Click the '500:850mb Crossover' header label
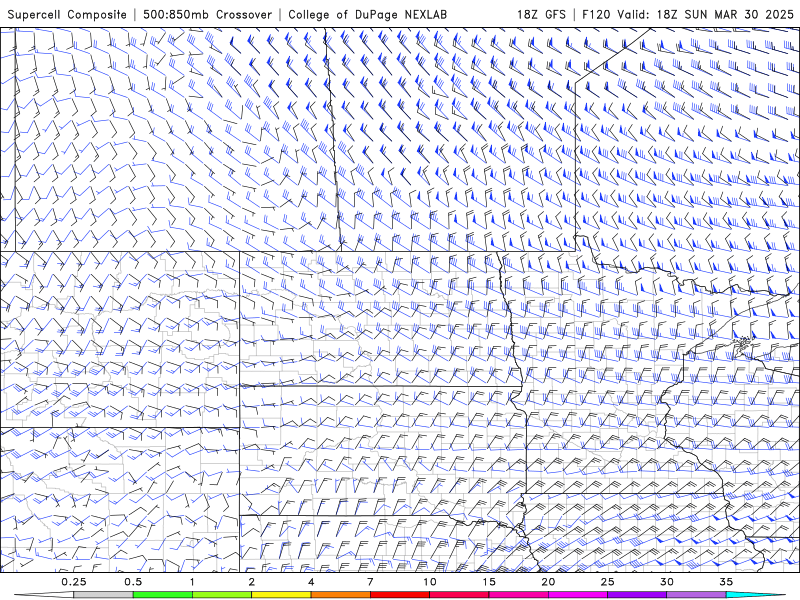This screenshot has height=600, width=800. pos(207,14)
